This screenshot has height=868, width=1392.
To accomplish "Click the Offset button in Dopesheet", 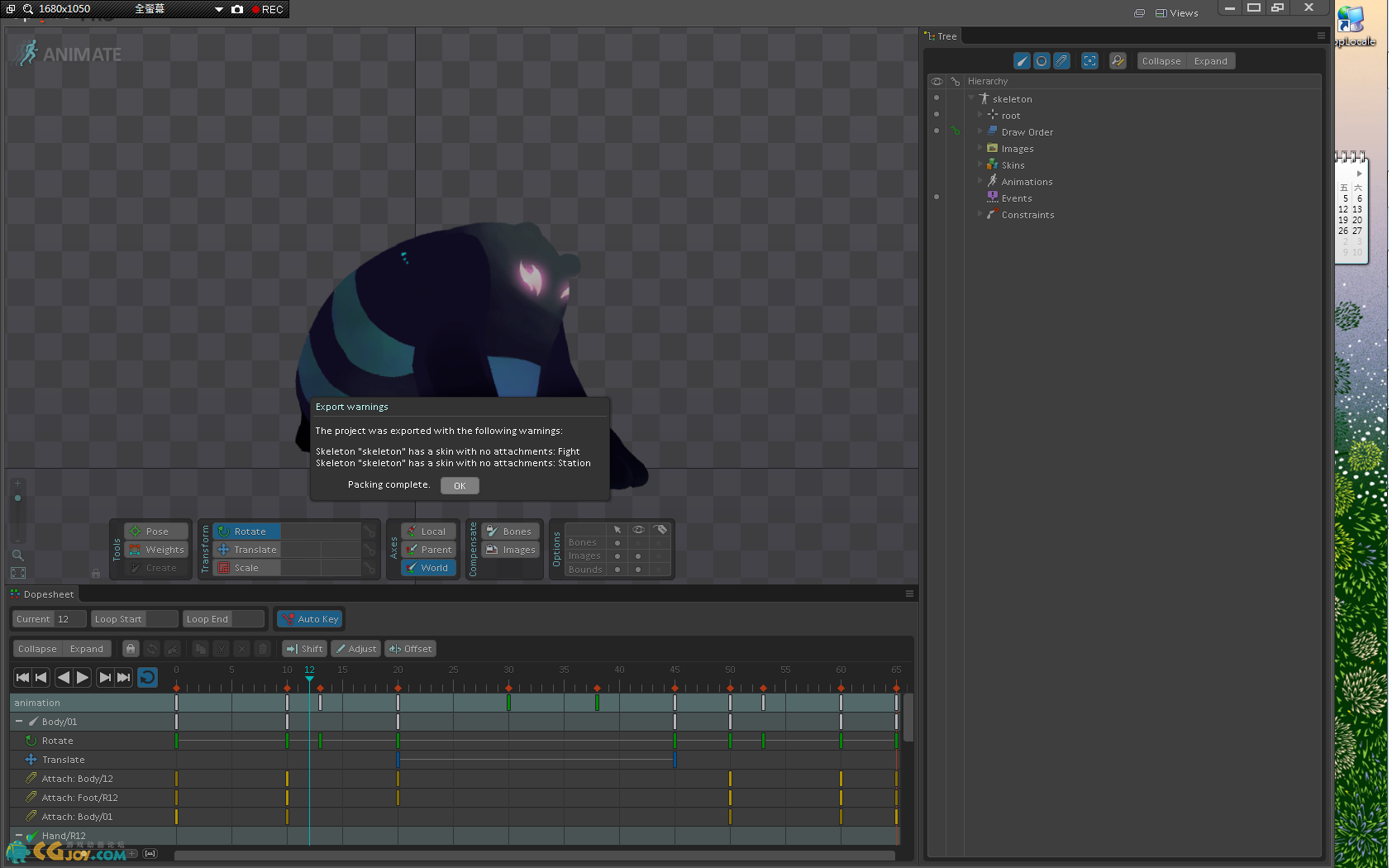I will coord(411,649).
